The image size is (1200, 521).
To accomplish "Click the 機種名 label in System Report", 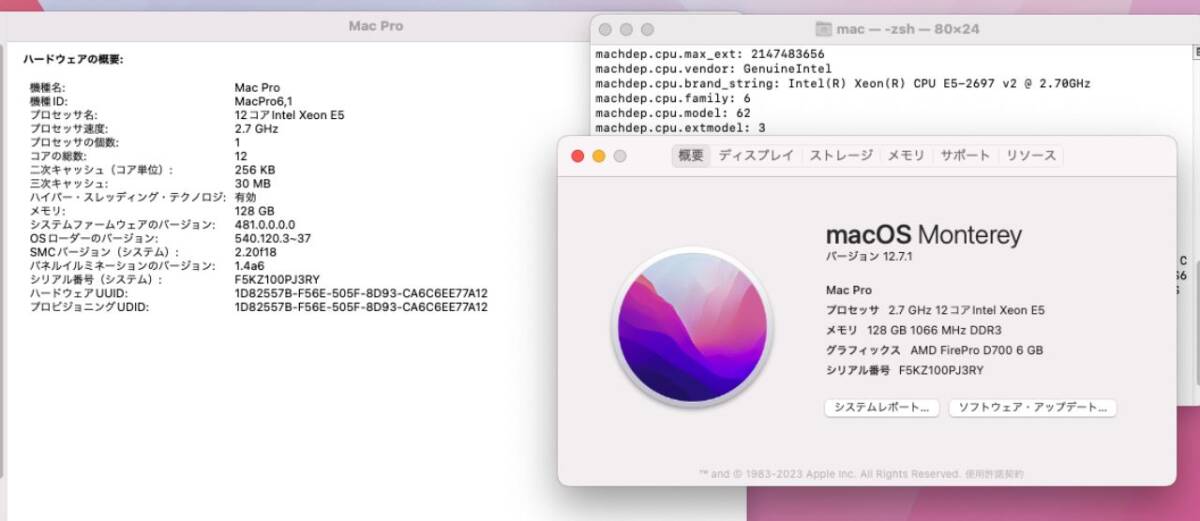I will 48,88.
